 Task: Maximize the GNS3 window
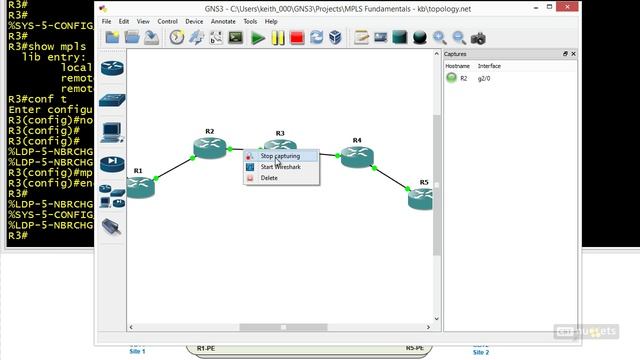[x=549, y=7]
